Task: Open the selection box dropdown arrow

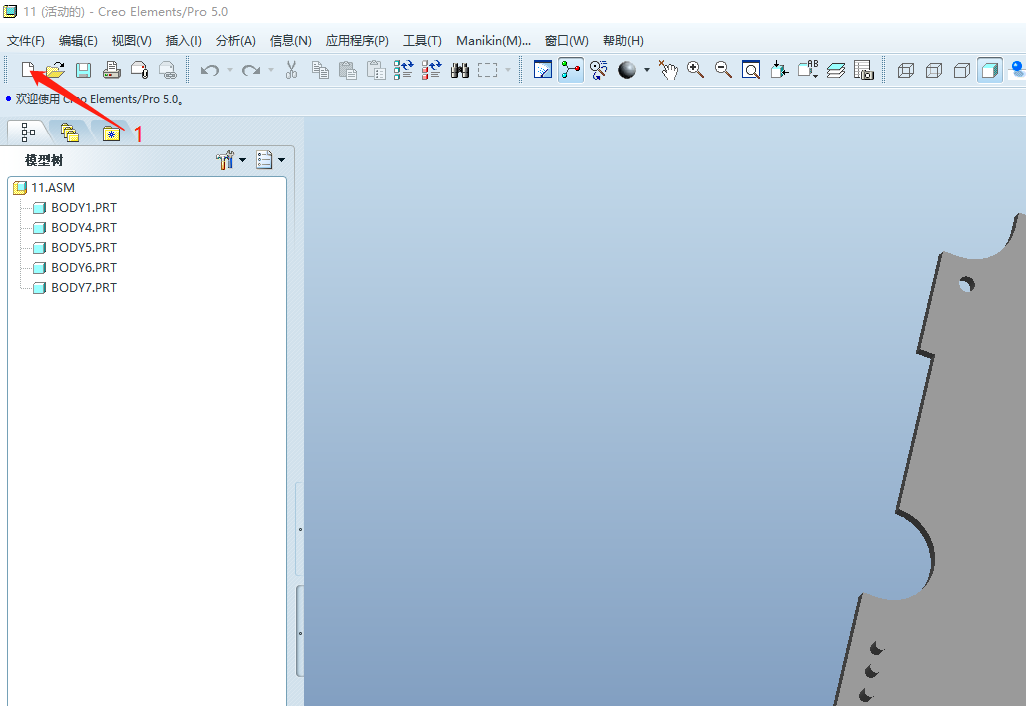Action: tap(508, 70)
